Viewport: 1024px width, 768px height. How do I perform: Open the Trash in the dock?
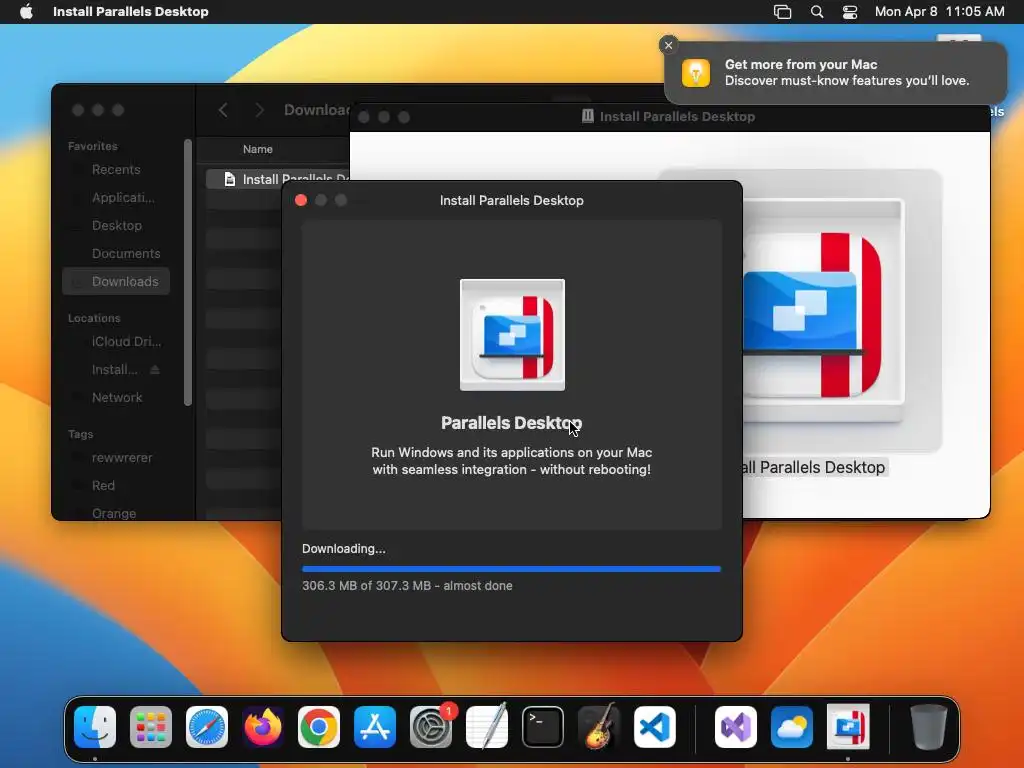[x=929, y=727]
